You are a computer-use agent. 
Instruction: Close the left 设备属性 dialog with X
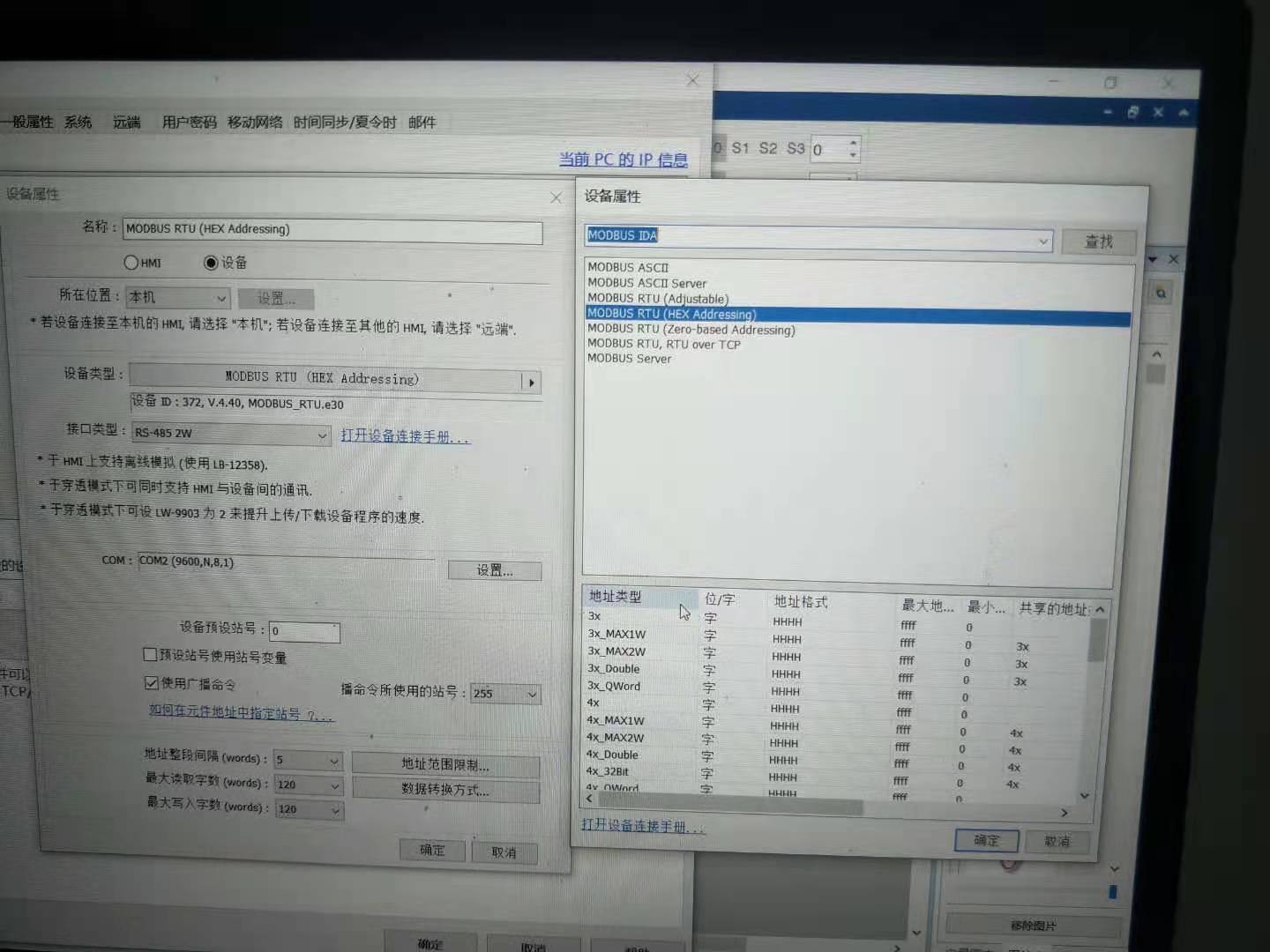pyautogui.click(x=556, y=197)
